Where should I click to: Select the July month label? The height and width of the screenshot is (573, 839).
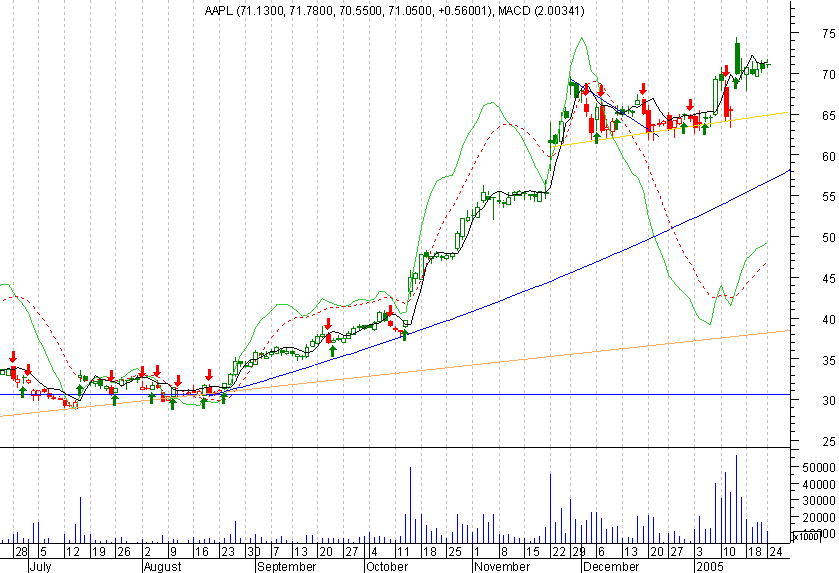[x=41, y=567]
